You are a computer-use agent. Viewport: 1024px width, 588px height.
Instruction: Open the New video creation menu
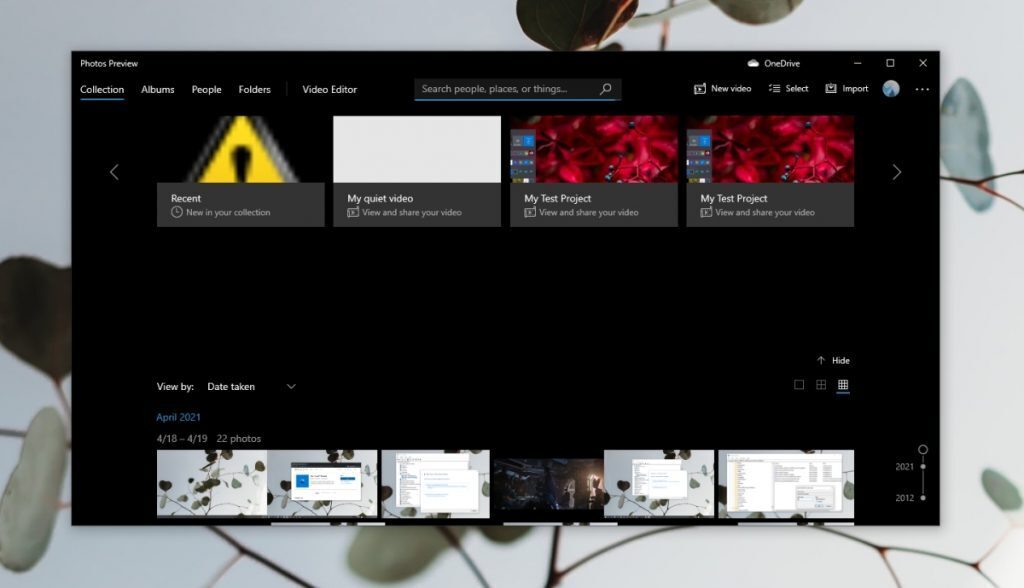[x=722, y=88]
